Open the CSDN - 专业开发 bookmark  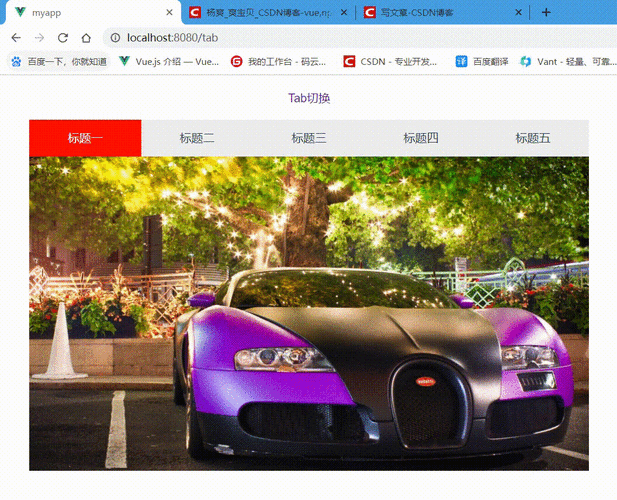pos(390,61)
